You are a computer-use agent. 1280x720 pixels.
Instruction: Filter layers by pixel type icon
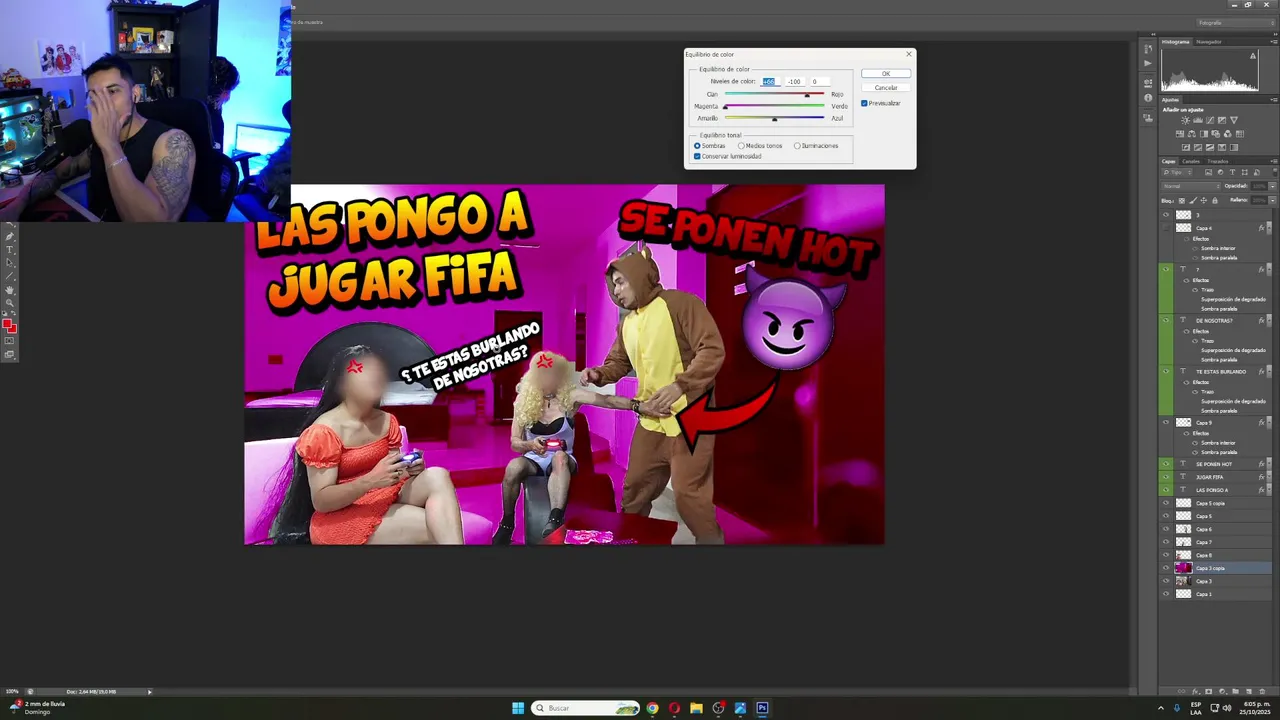point(1208,172)
